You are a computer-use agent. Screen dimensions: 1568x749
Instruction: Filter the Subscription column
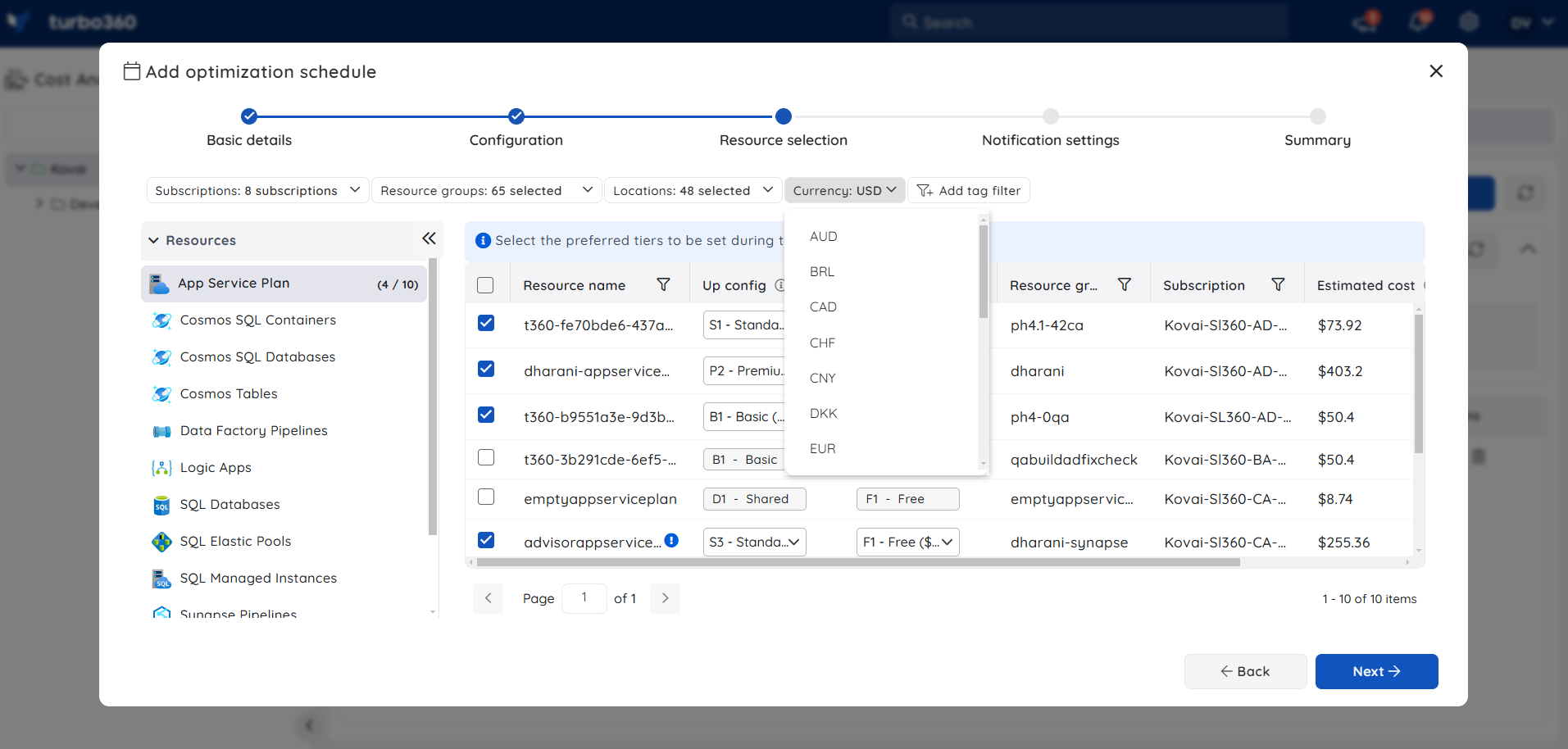[x=1278, y=284]
